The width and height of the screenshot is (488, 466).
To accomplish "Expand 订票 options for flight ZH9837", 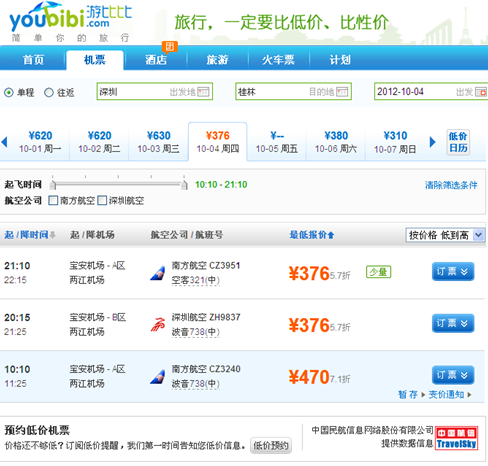I will click(453, 323).
